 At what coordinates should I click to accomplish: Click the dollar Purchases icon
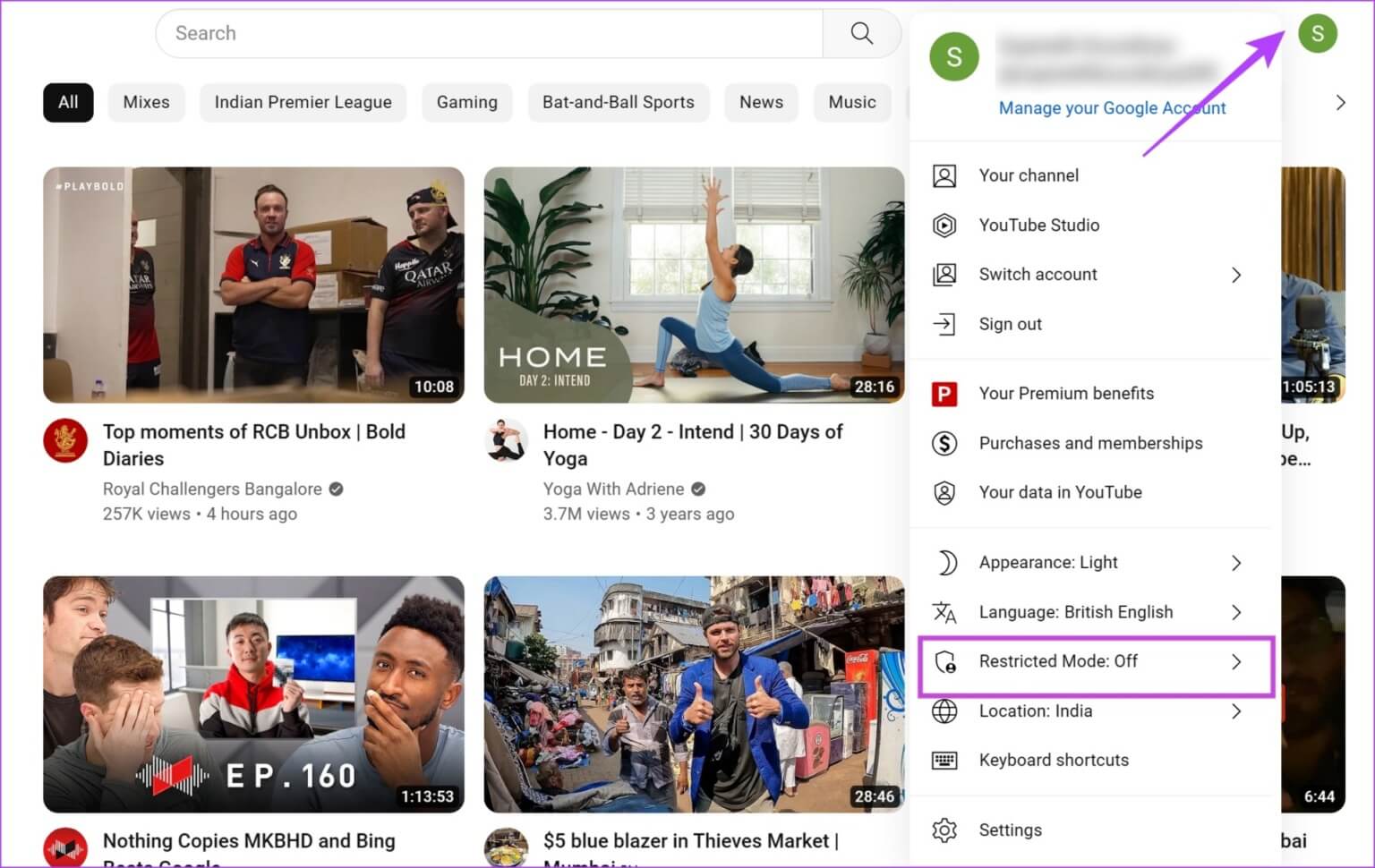944,443
